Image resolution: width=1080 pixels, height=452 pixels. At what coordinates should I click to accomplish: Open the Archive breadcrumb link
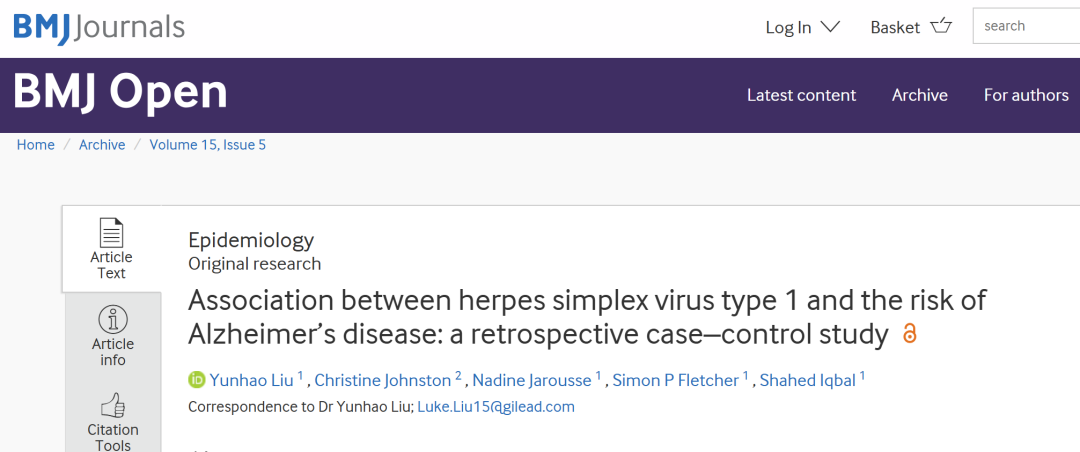102,145
